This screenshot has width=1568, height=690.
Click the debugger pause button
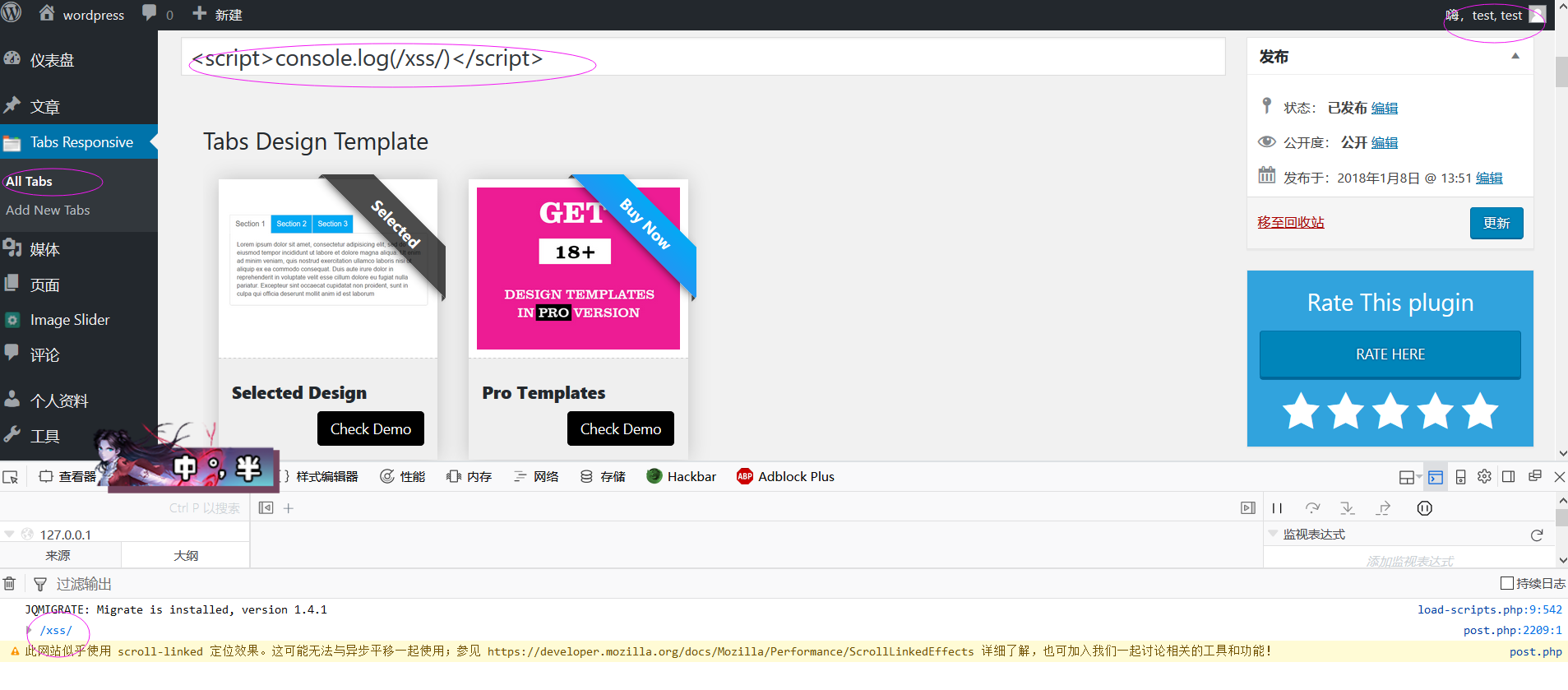tap(1277, 508)
